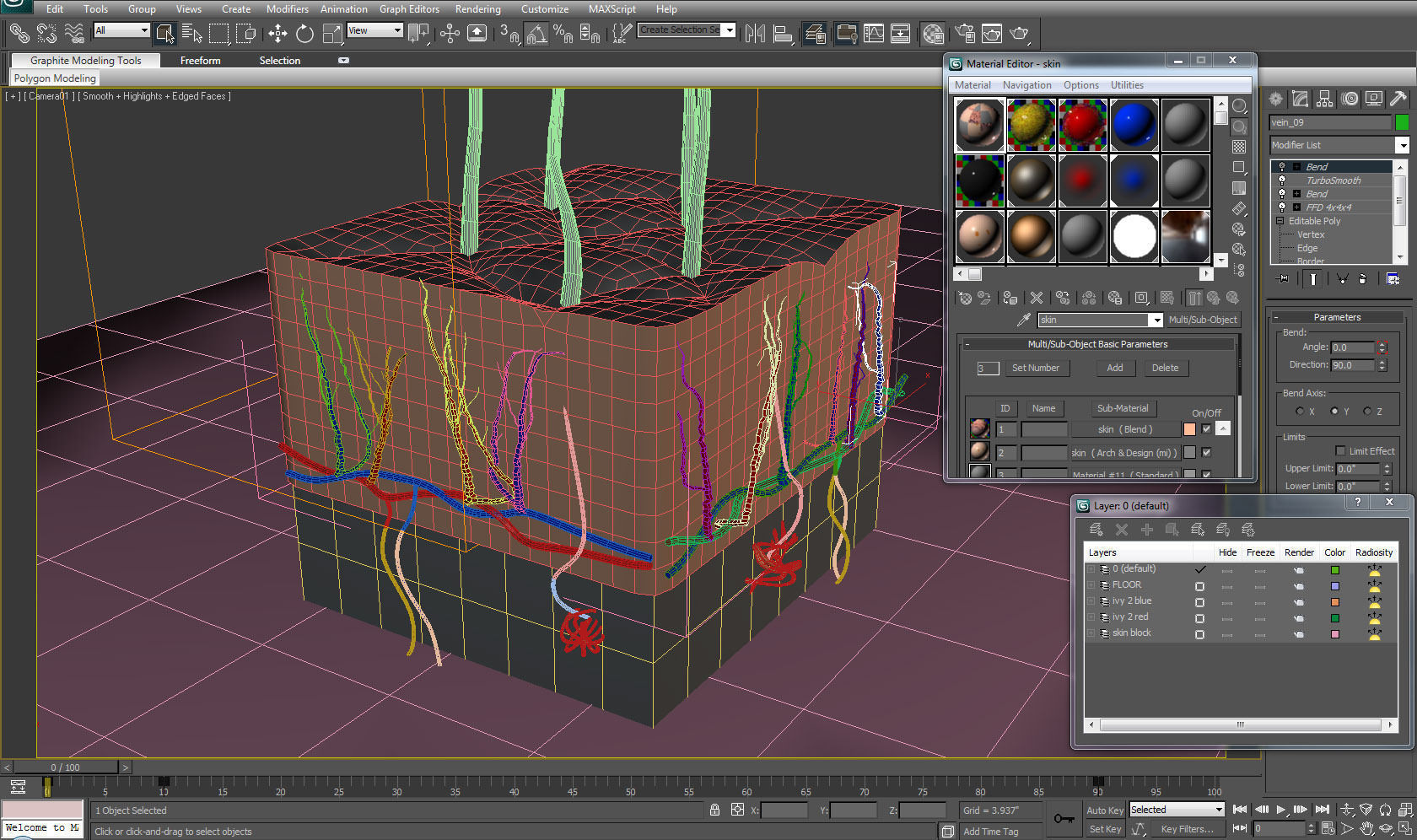Select the Select and Move tool
Screen dimensions: 1417x840
click(277, 34)
